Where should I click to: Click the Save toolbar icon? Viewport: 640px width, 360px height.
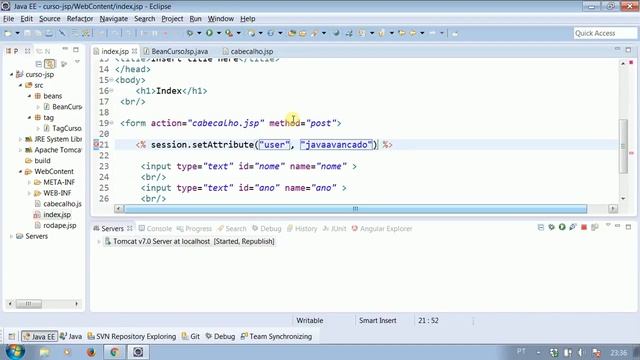coord(27,33)
